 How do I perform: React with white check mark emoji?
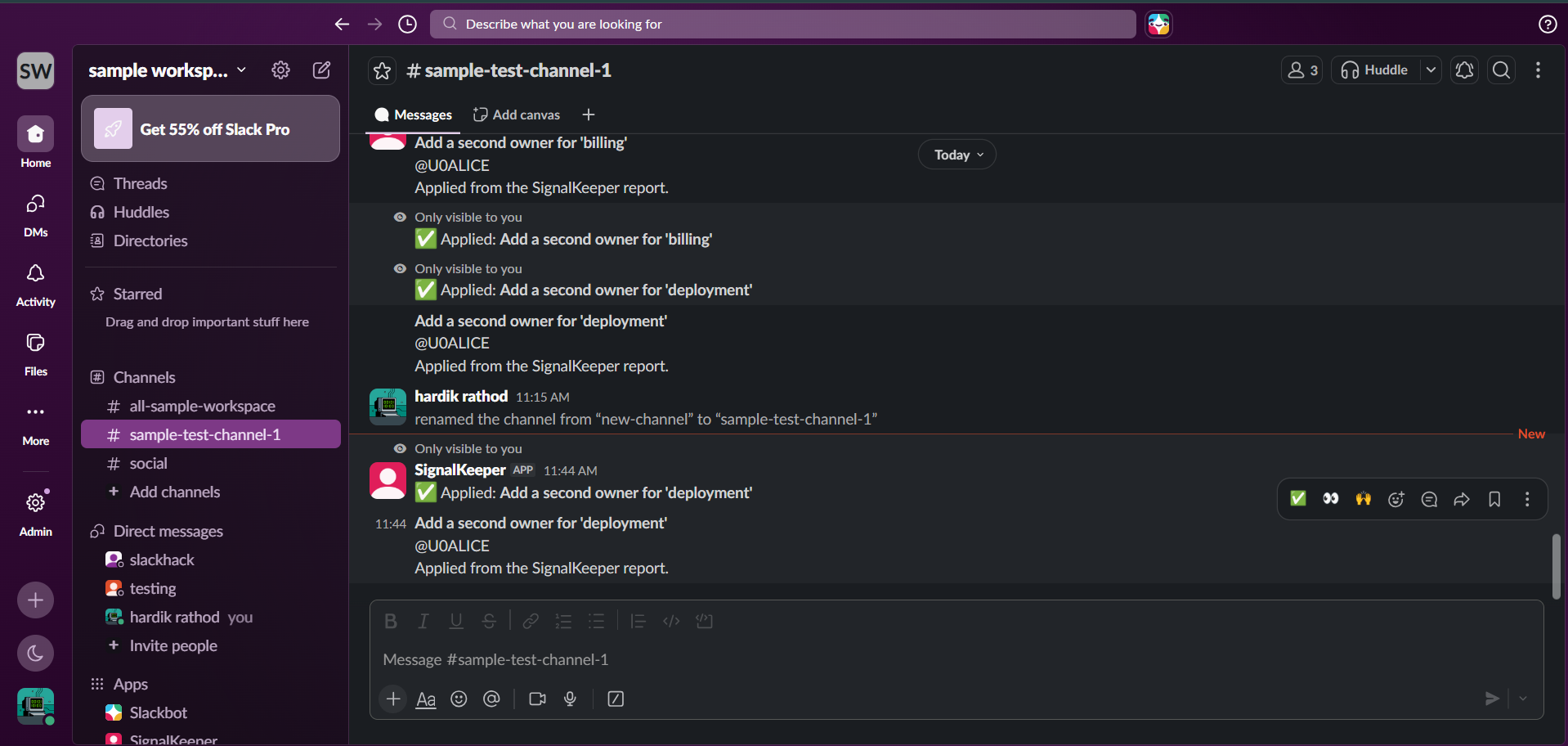point(1298,499)
